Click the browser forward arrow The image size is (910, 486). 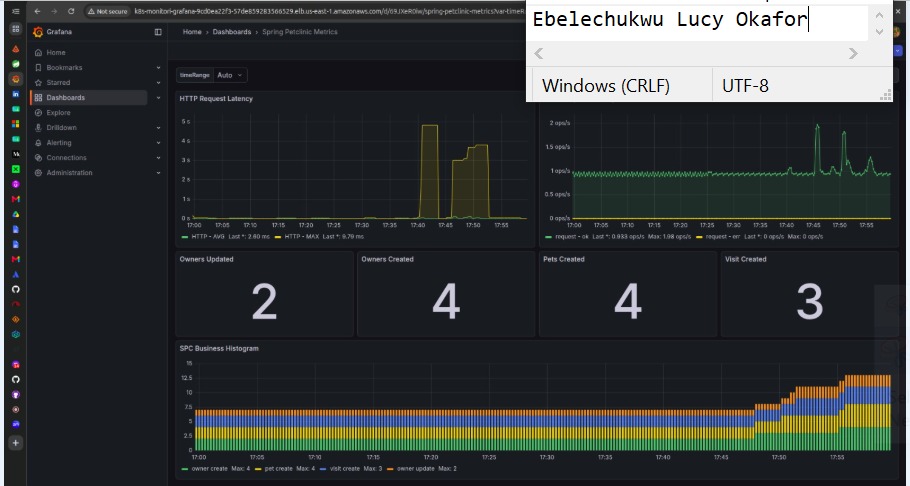tap(54, 11)
